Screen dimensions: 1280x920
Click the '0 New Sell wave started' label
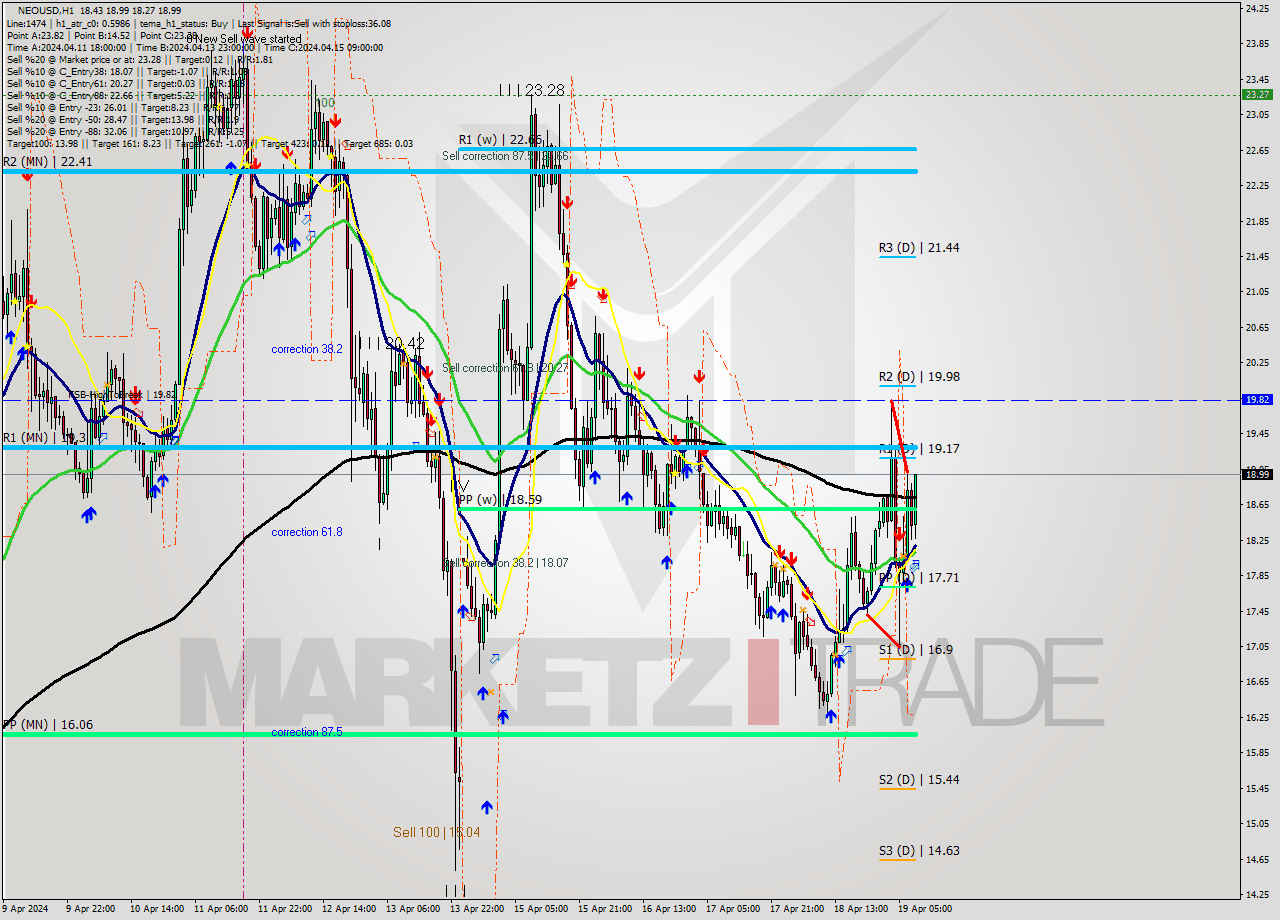243,39
